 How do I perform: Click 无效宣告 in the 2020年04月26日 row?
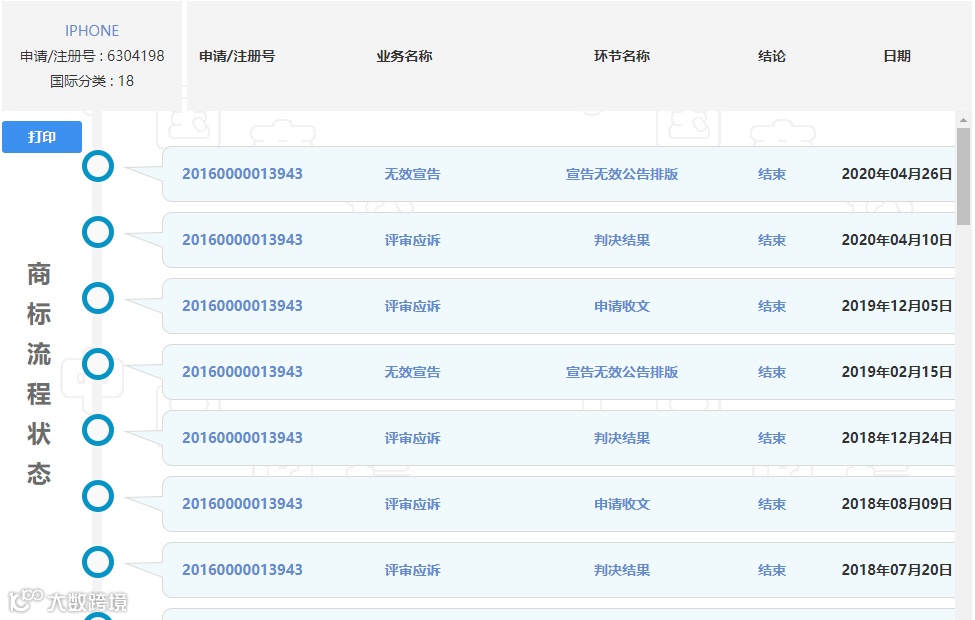(x=412, y=174)
